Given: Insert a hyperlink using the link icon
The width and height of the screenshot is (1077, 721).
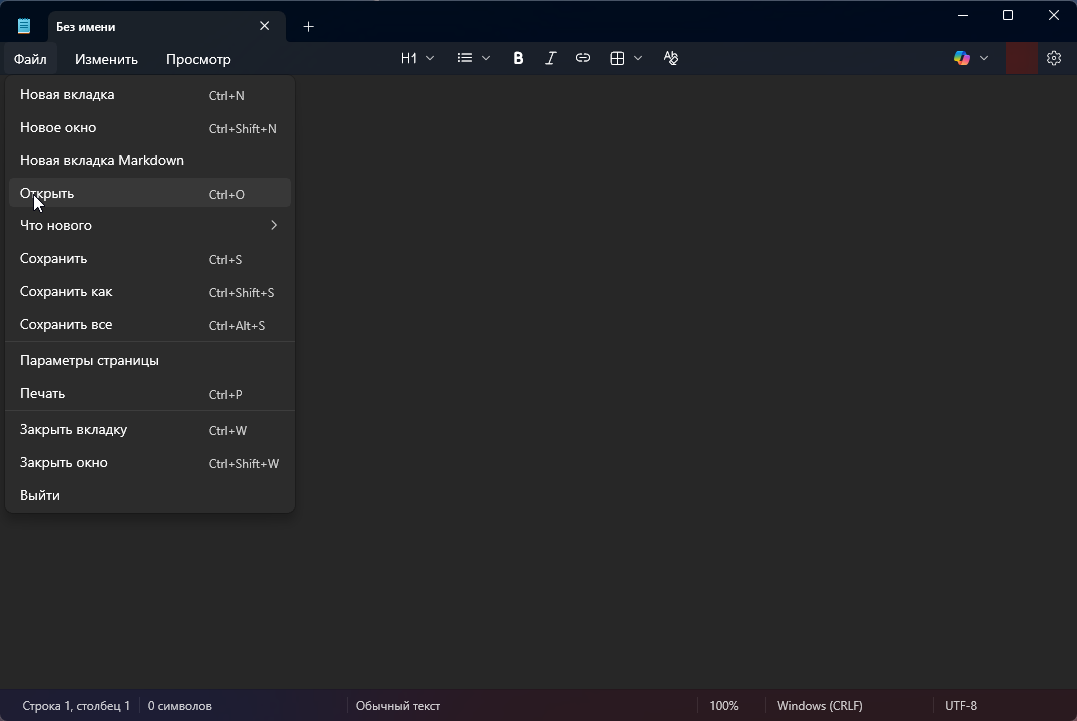Looking at the screenshot, I should pyautogui.click(x=583, y=58).
